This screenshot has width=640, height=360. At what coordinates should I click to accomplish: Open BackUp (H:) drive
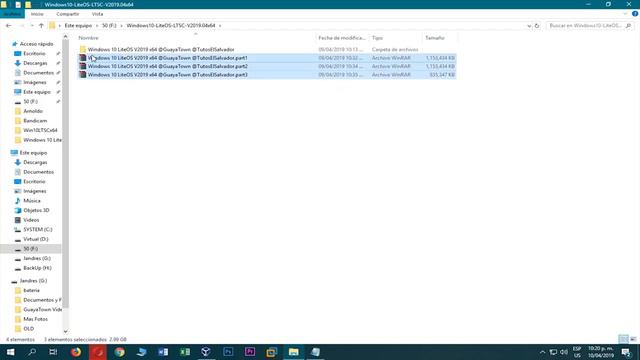37,268
